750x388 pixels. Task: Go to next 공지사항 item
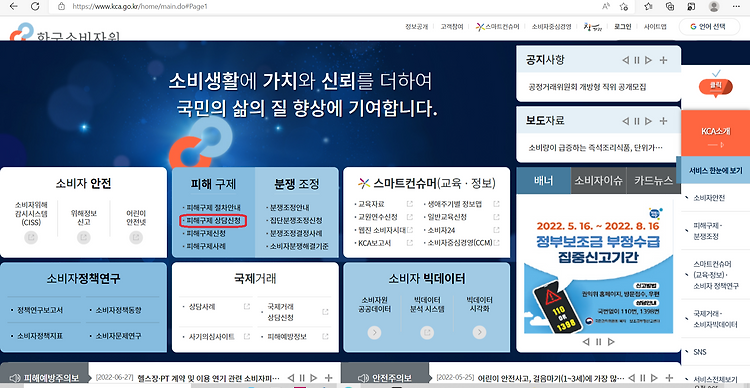coord(648,60)
